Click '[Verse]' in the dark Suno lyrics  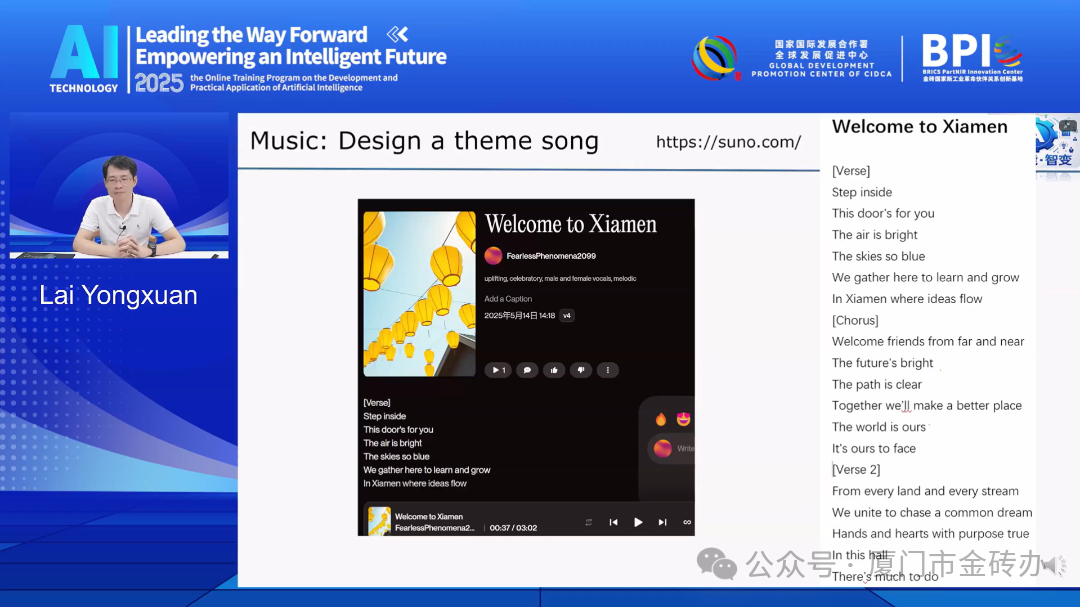377,402
